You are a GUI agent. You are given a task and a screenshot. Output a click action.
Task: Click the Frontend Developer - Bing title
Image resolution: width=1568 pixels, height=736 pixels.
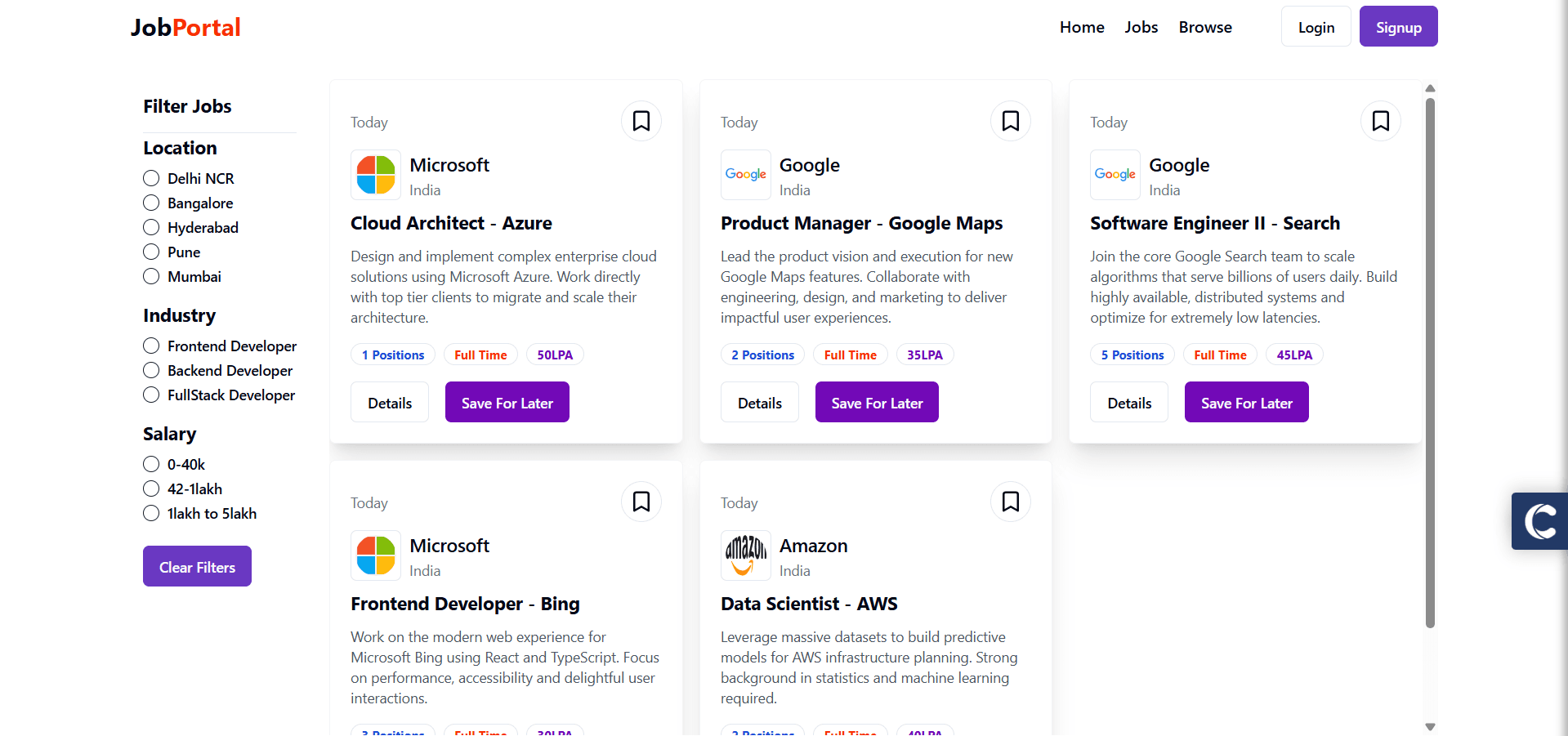465,604
